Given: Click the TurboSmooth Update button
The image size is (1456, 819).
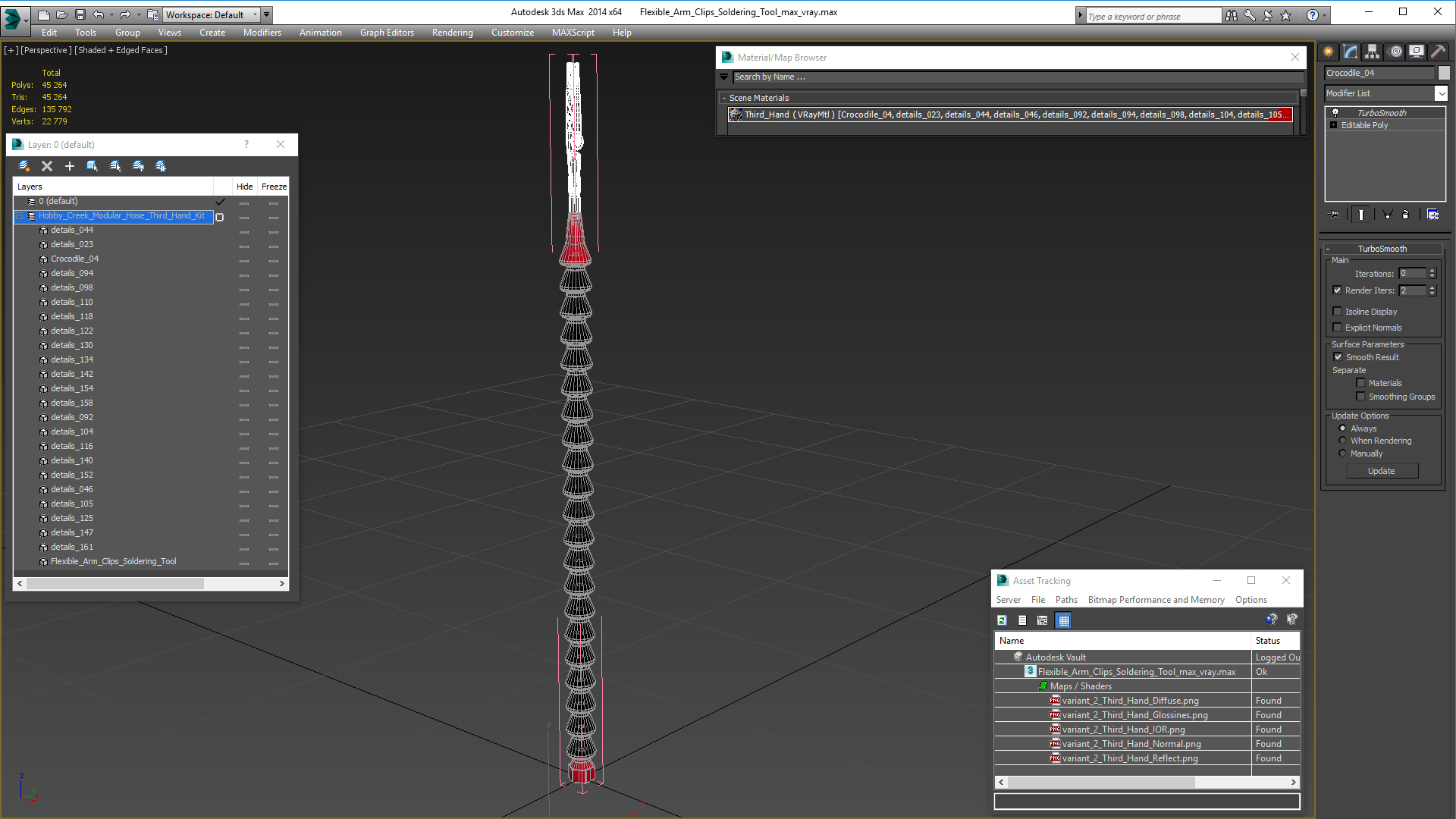Looking at the screenshot, I should [1381, 471].
